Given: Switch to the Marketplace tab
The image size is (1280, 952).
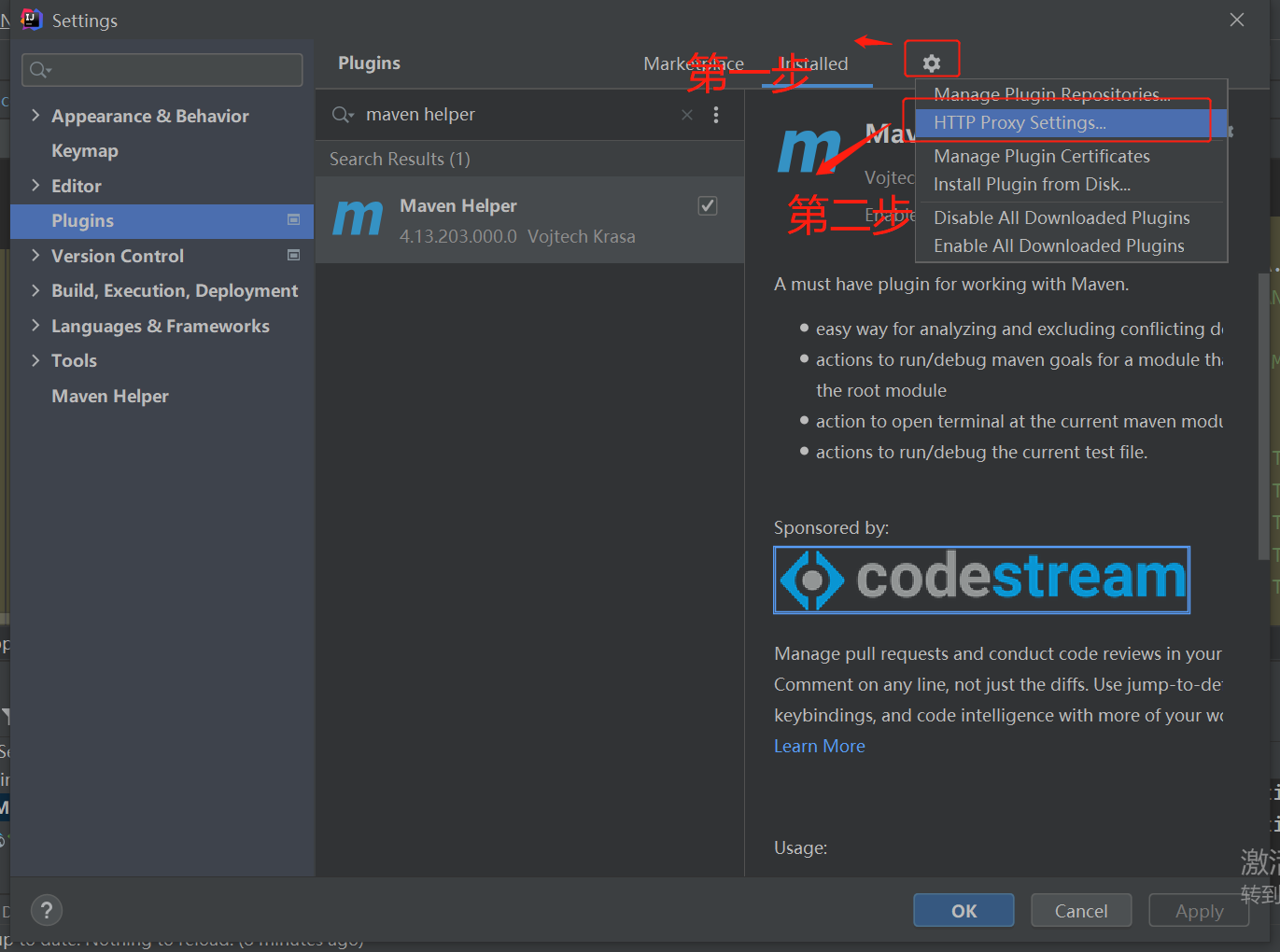Looking at the screenshot, I should [694, 63].
